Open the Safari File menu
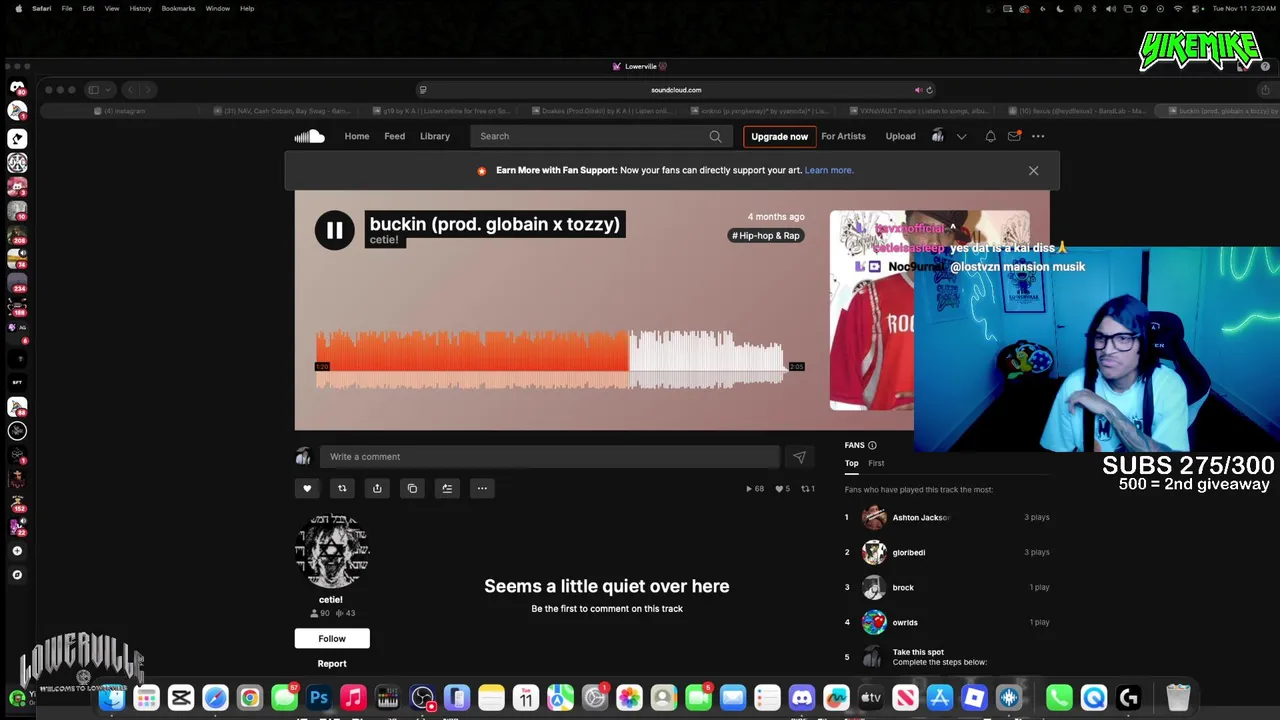 click(x=66, y=8)
